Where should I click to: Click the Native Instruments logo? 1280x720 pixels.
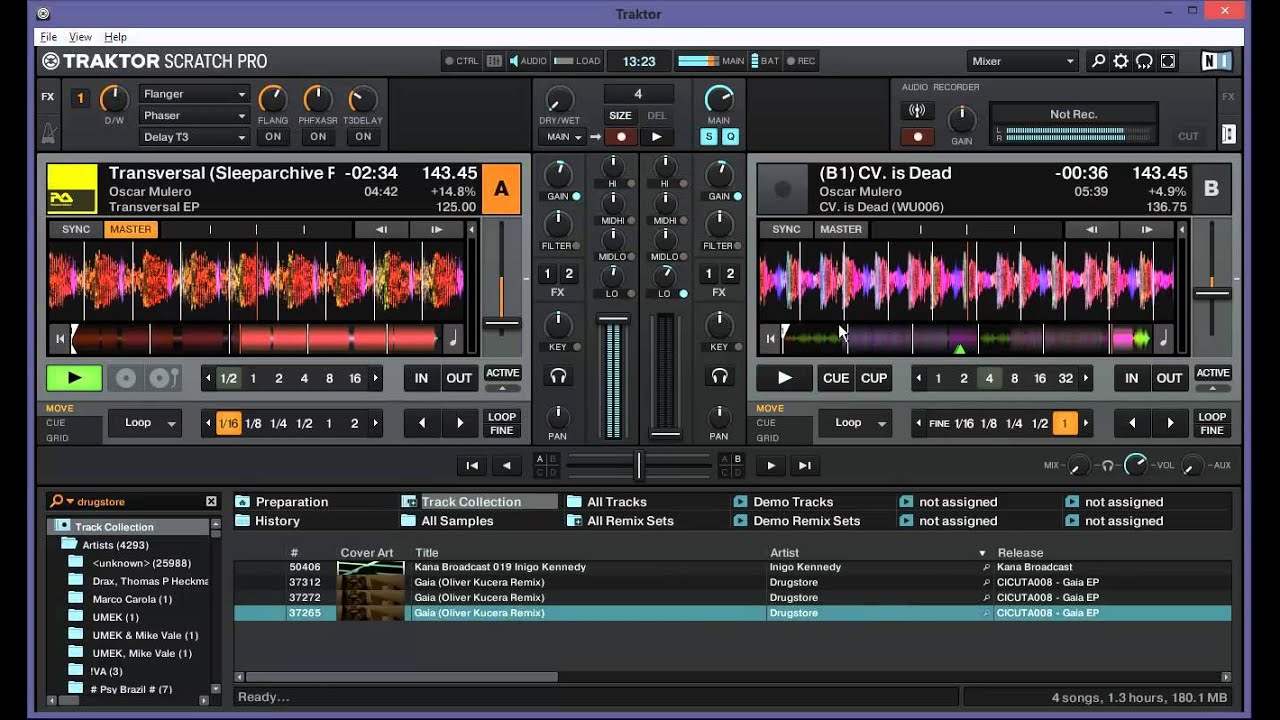[1216, 61]
